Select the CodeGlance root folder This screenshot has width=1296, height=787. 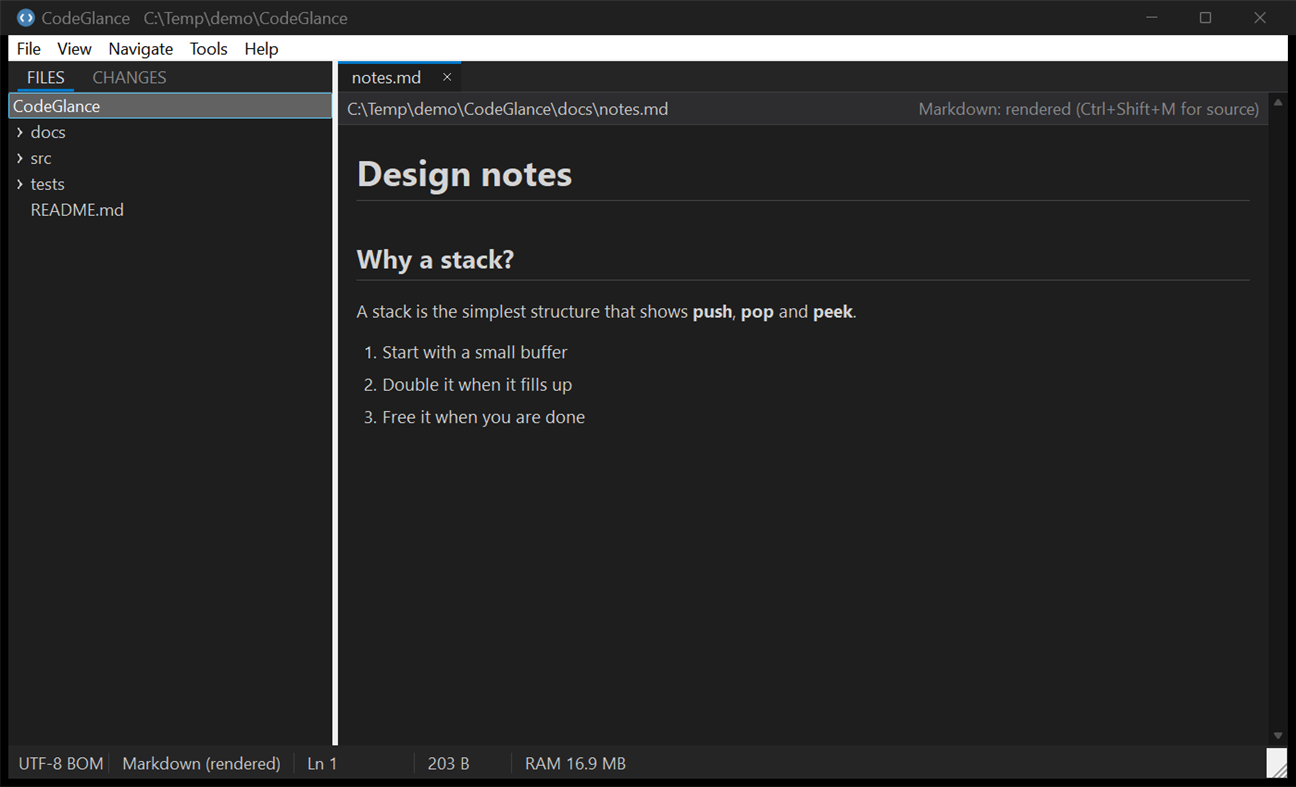tap(170, 106)
